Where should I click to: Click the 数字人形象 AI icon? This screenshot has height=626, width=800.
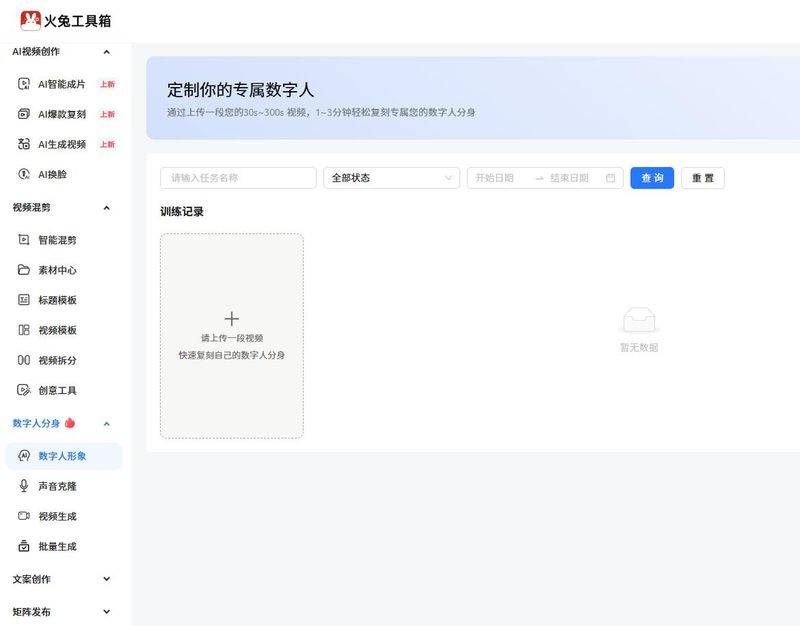(x=24, y=456)
